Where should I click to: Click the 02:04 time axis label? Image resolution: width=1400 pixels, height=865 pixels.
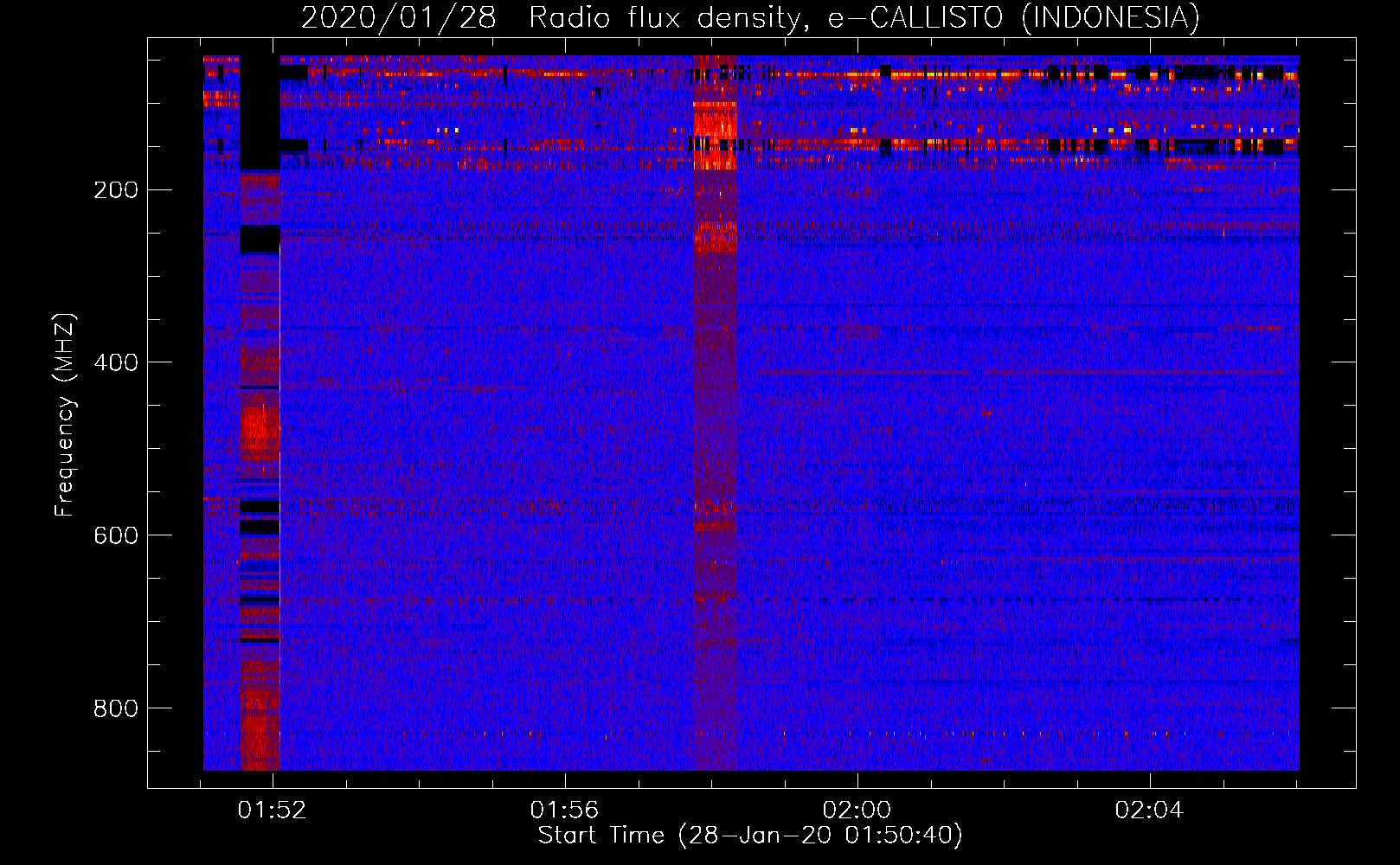point(1149,810)
